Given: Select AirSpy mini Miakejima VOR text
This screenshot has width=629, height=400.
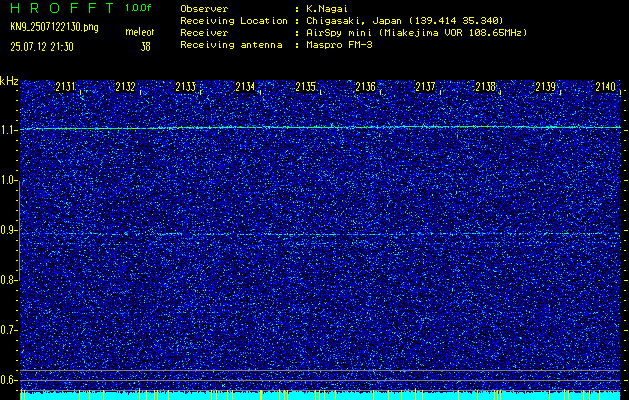Looking at the screenshot, I should click(417, 33).
